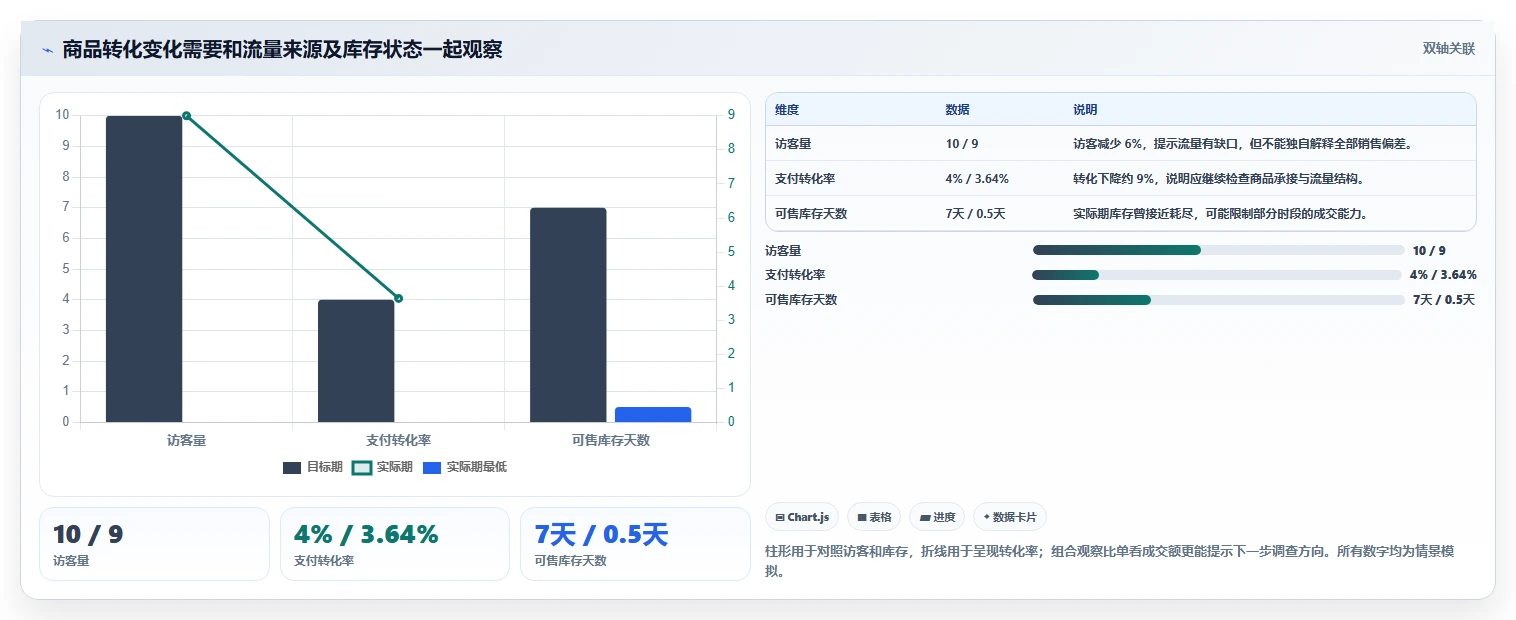Click the 访客量 progress bar

(x=1218, y=250)
